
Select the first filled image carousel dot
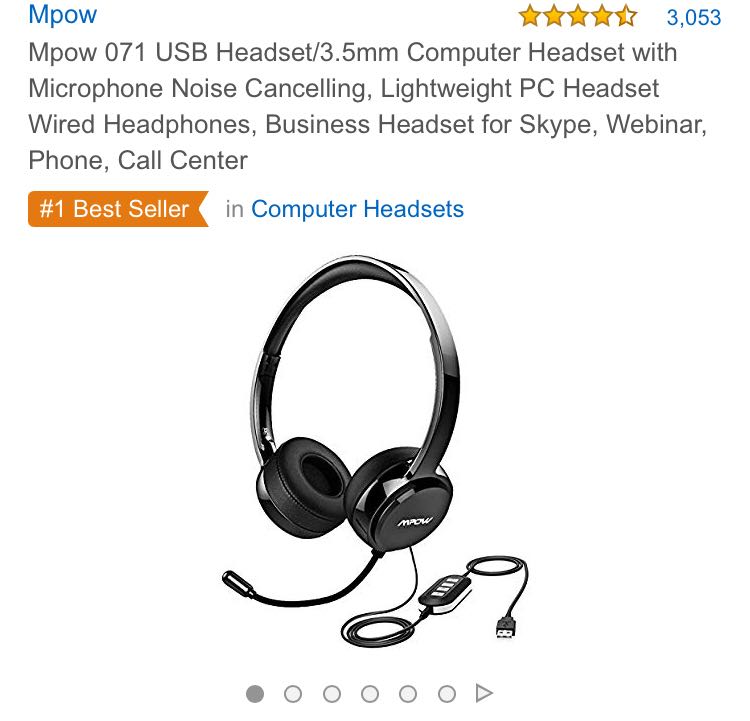pos(255,694)
